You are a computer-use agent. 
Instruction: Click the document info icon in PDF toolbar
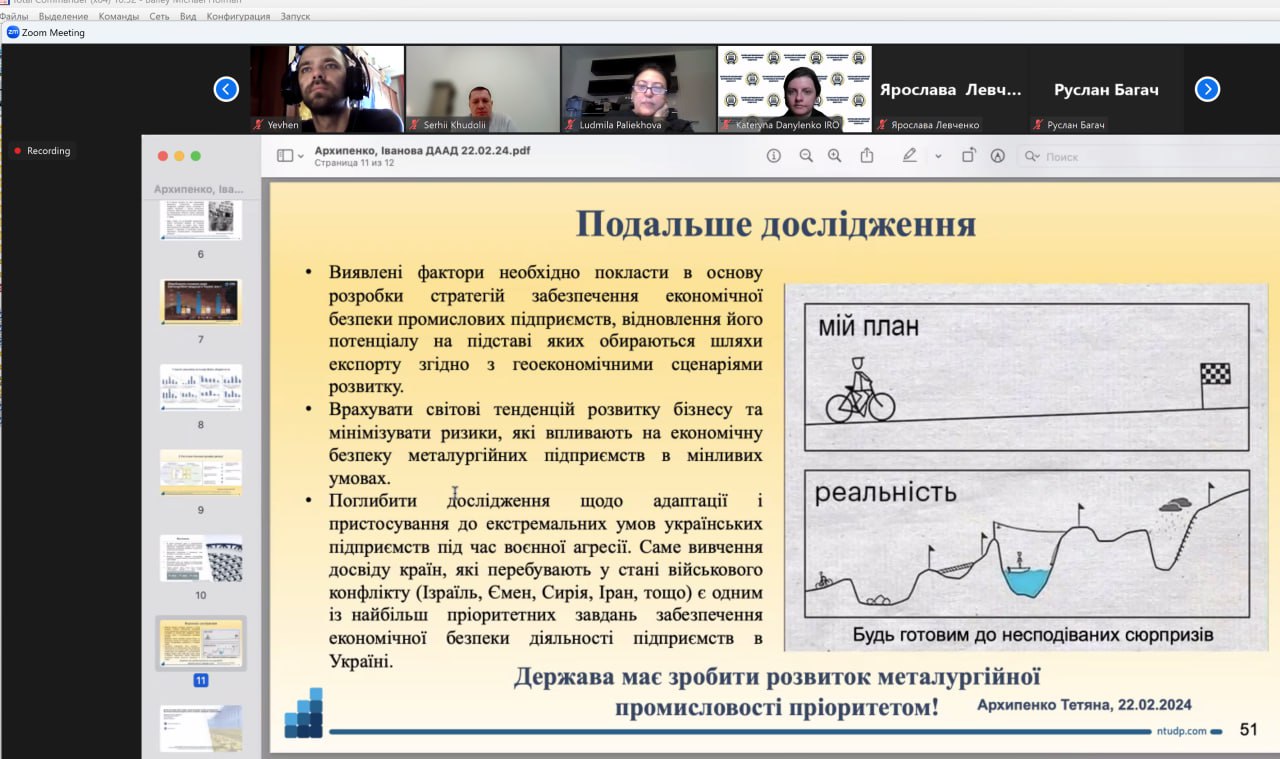773,156
